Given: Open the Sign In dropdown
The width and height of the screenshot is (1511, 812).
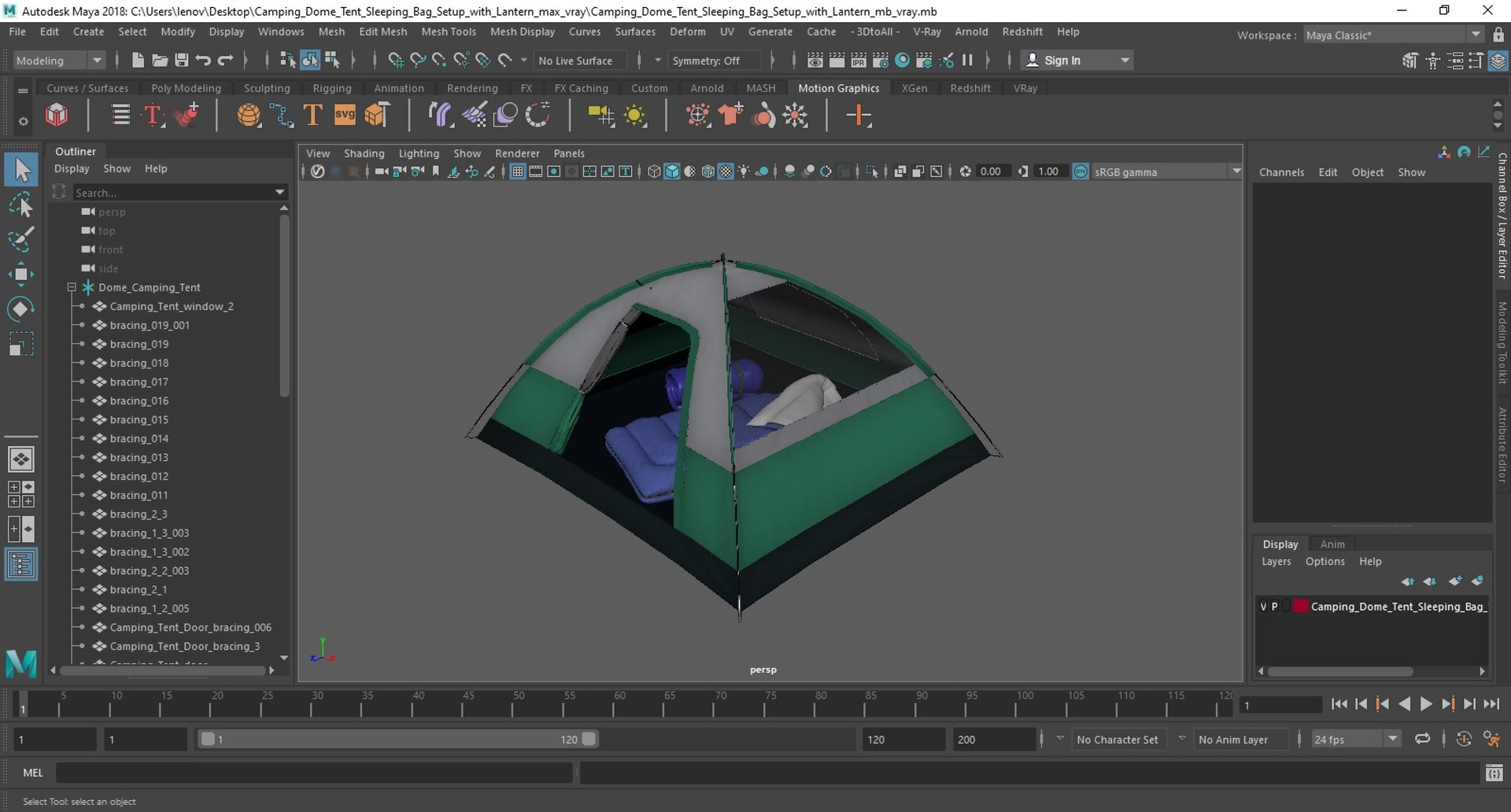Looking at the screenshot, I should [1077, 61].
